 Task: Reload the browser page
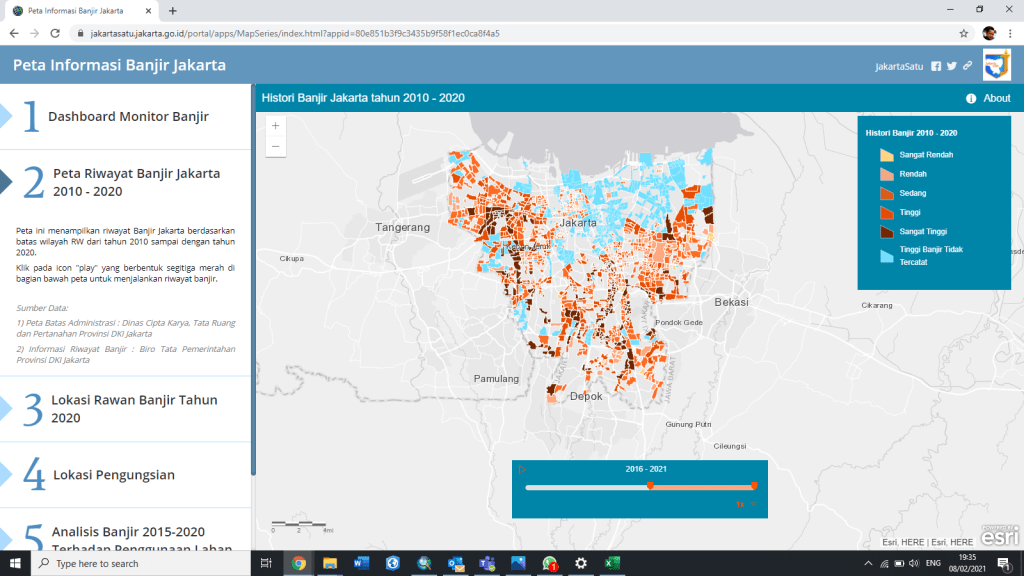[x=54, y=33]
